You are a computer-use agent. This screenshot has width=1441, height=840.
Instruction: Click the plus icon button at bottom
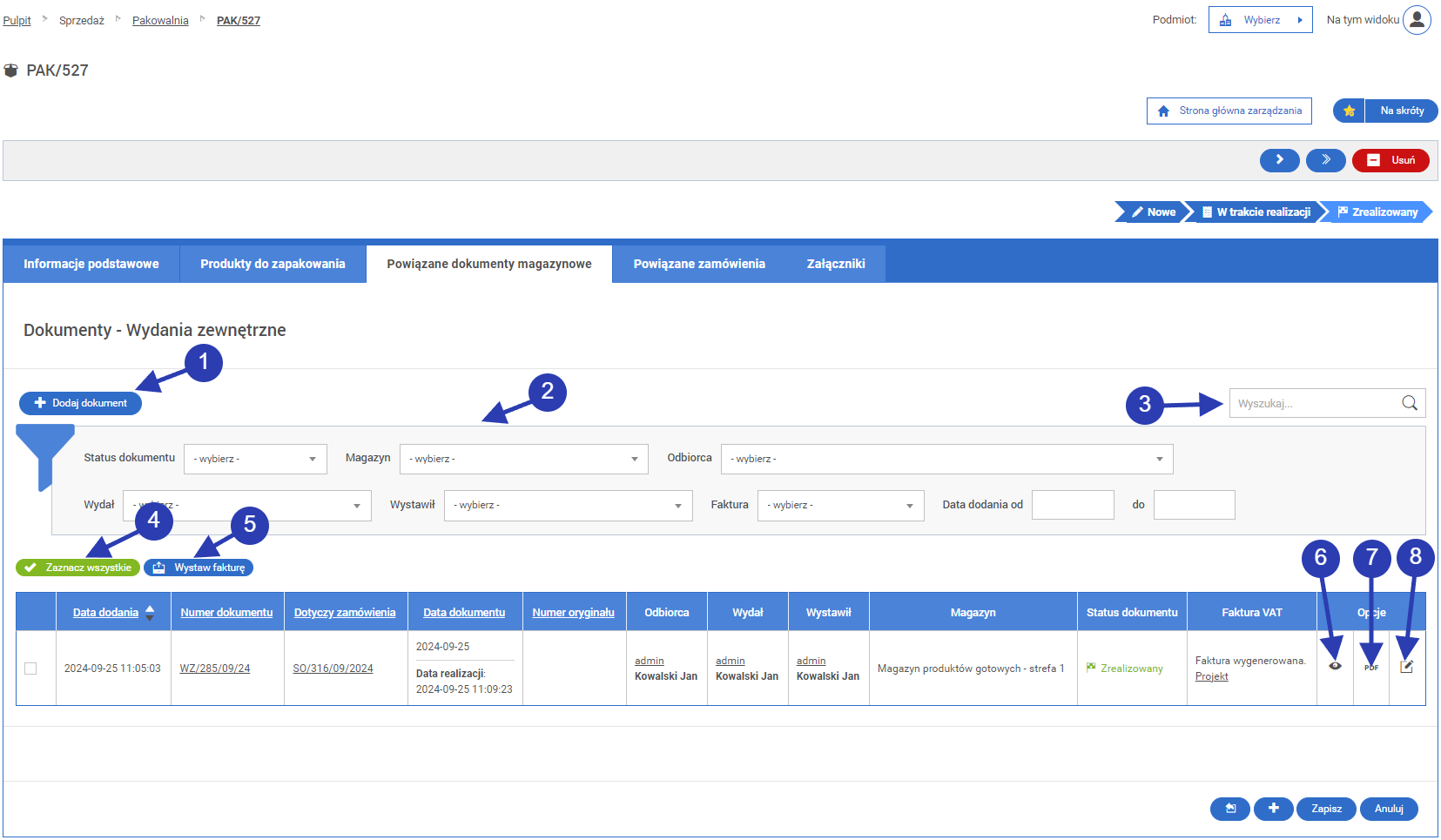click(1273, 809)
